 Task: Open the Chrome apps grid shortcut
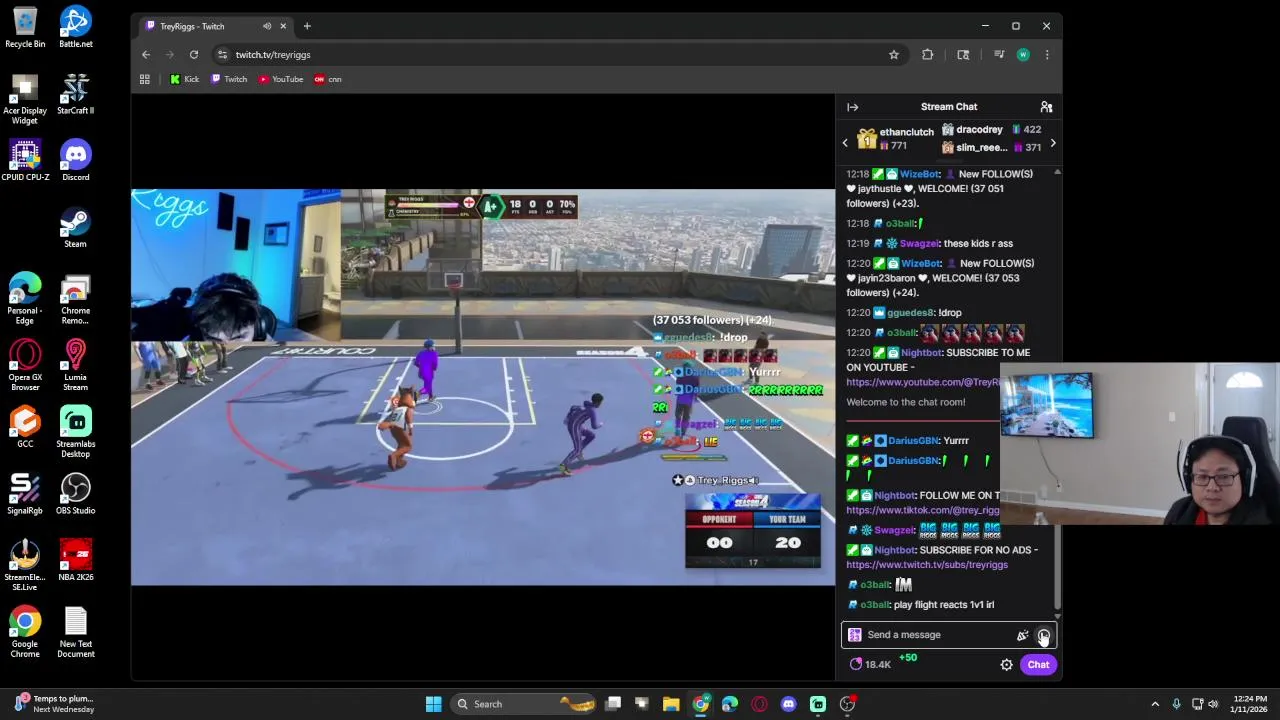coord(145,79)
